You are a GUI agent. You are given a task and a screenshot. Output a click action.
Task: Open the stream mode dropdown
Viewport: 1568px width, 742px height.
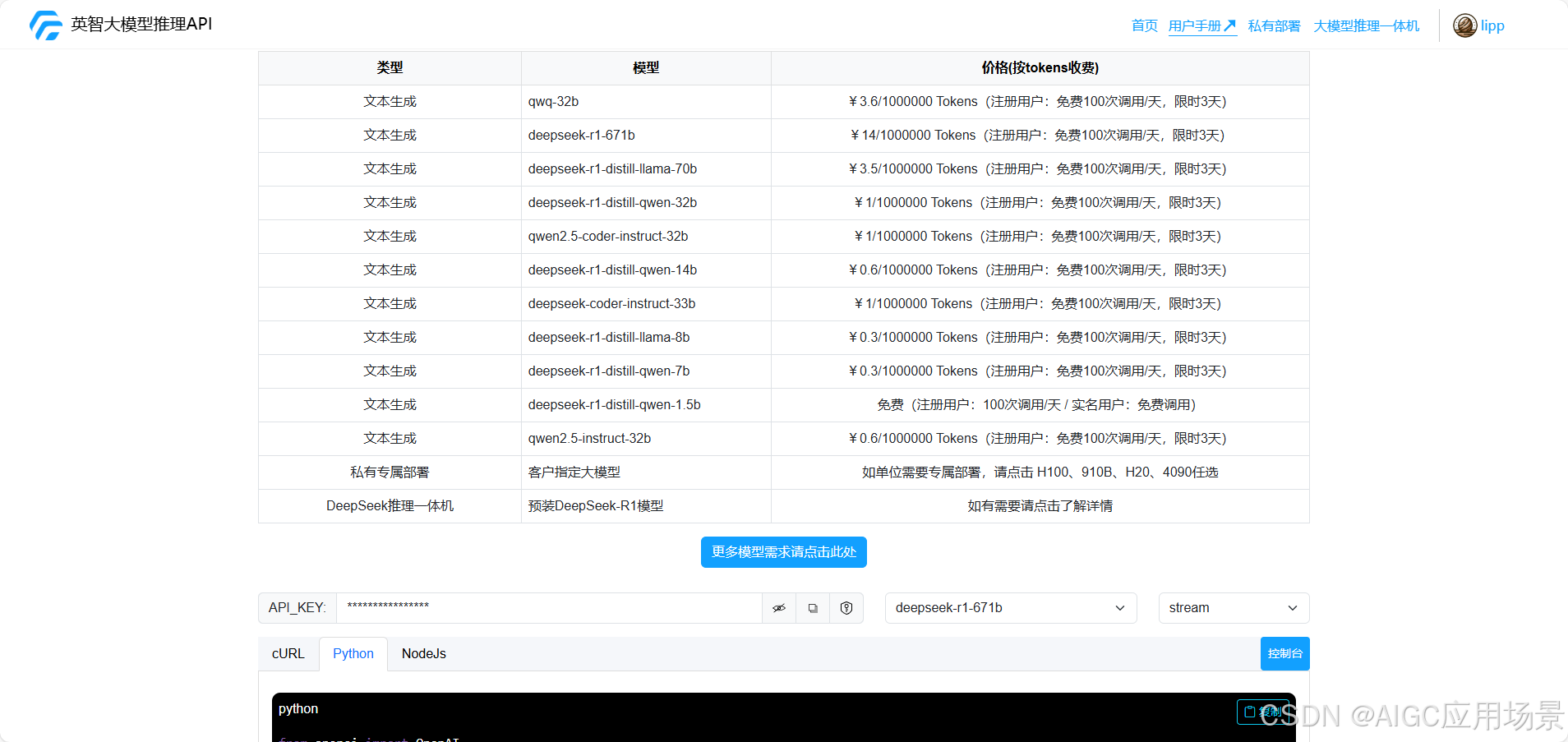point(1234,608)
